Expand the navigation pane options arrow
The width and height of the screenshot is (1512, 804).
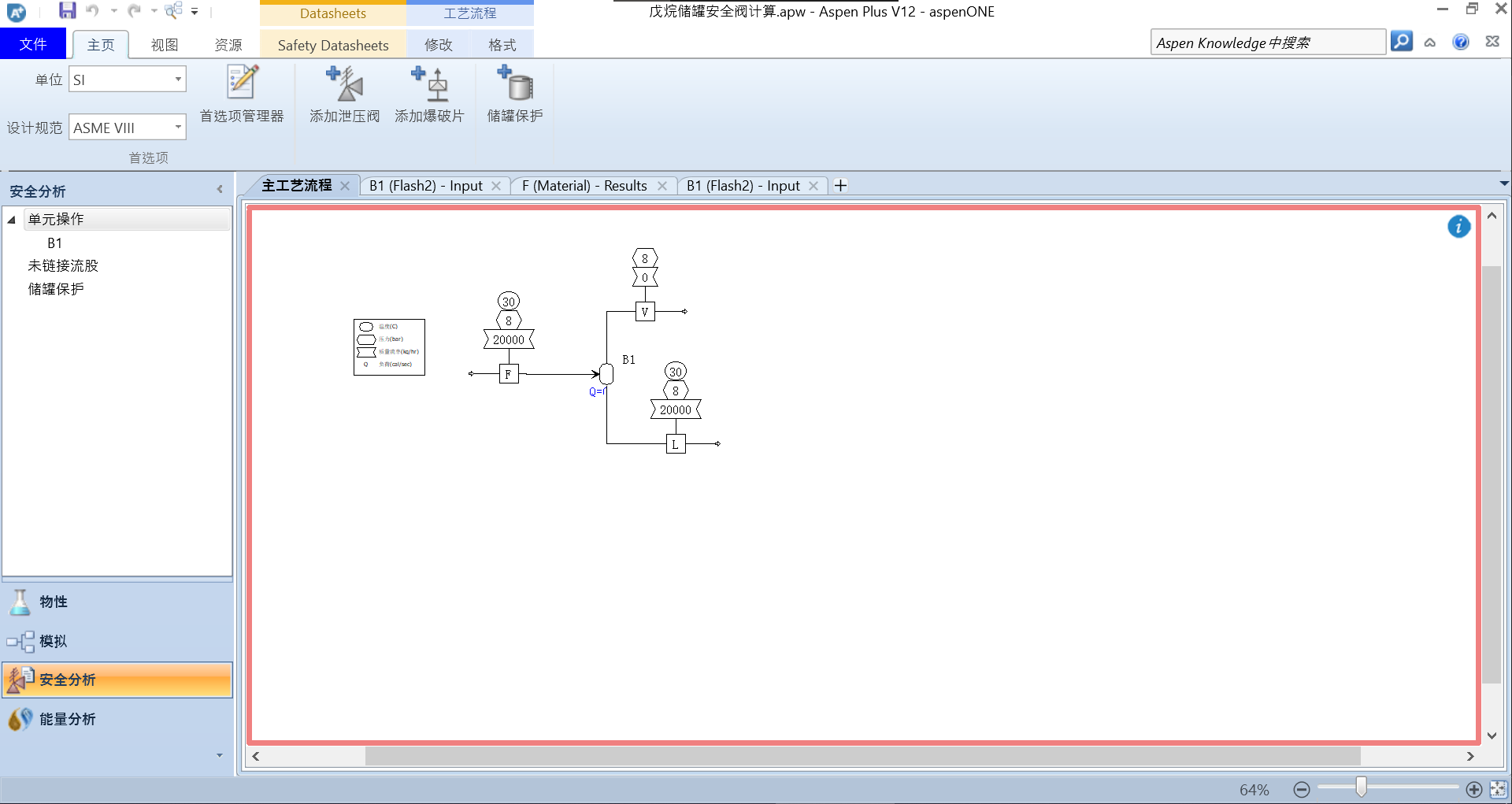pyautogui.click(x=220, y=755)
